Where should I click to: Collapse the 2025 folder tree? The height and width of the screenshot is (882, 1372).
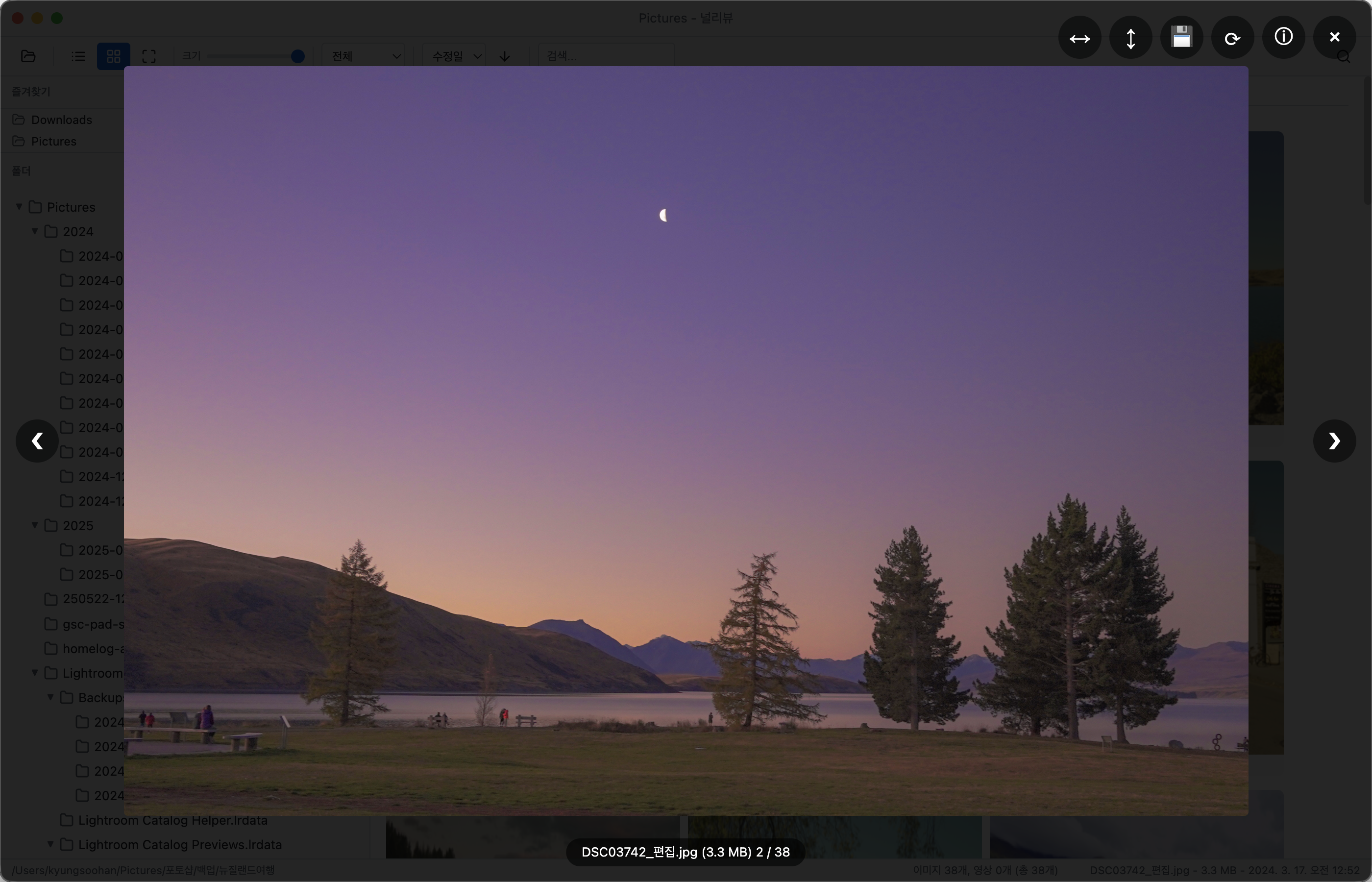coord(35,525)
